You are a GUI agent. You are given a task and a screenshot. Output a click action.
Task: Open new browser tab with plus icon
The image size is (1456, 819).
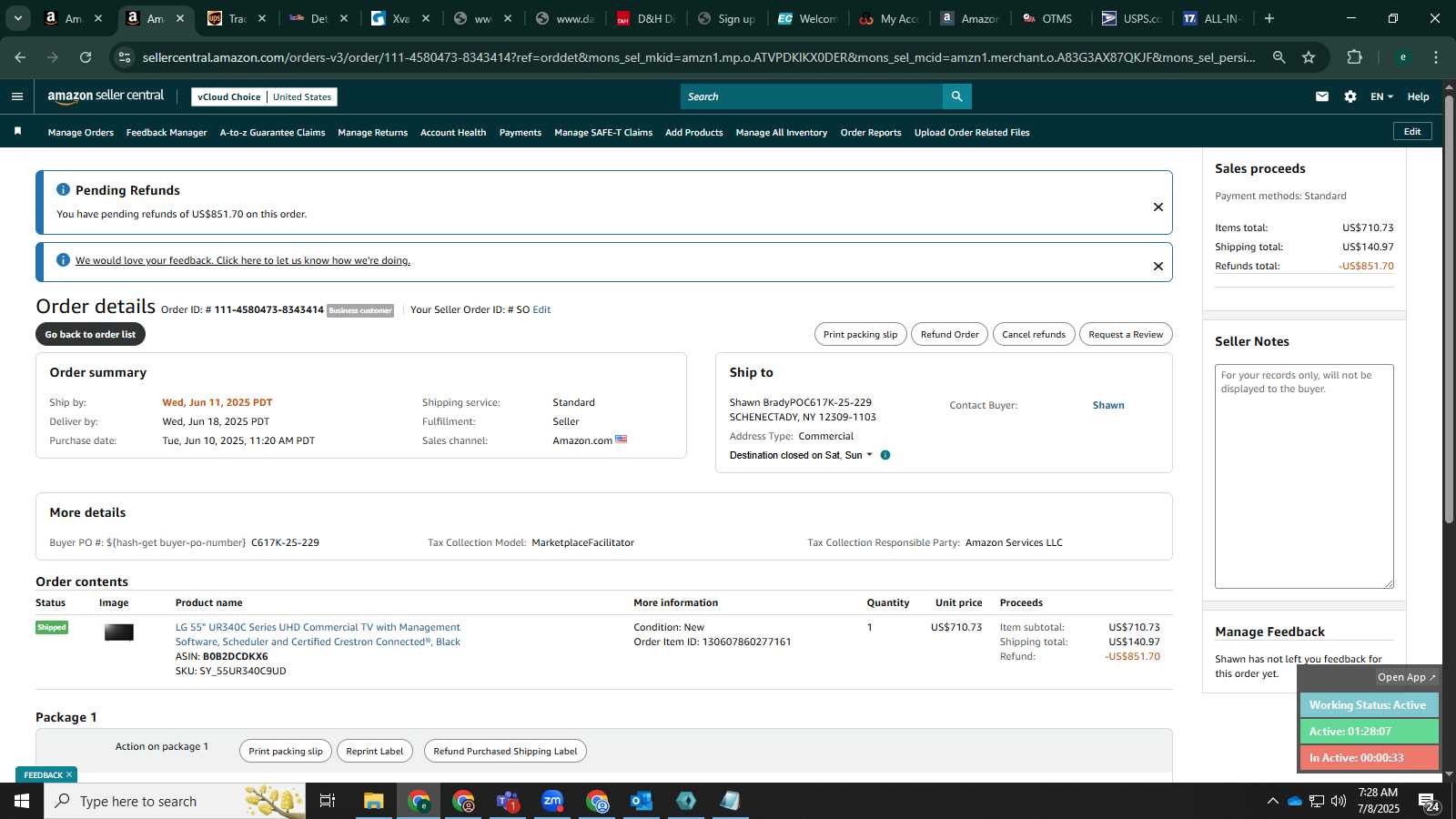[1269, 18]
